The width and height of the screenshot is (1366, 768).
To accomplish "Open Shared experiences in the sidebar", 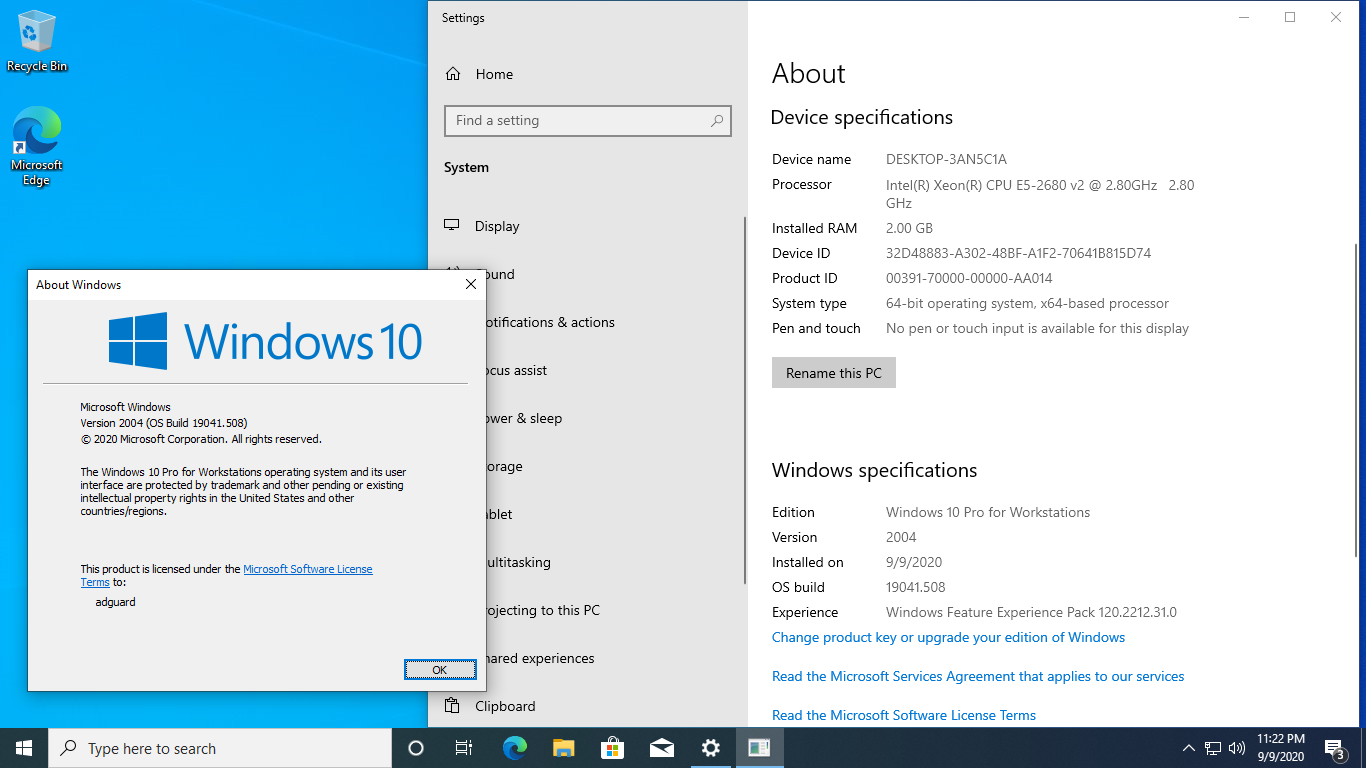I will pos(540,658).
